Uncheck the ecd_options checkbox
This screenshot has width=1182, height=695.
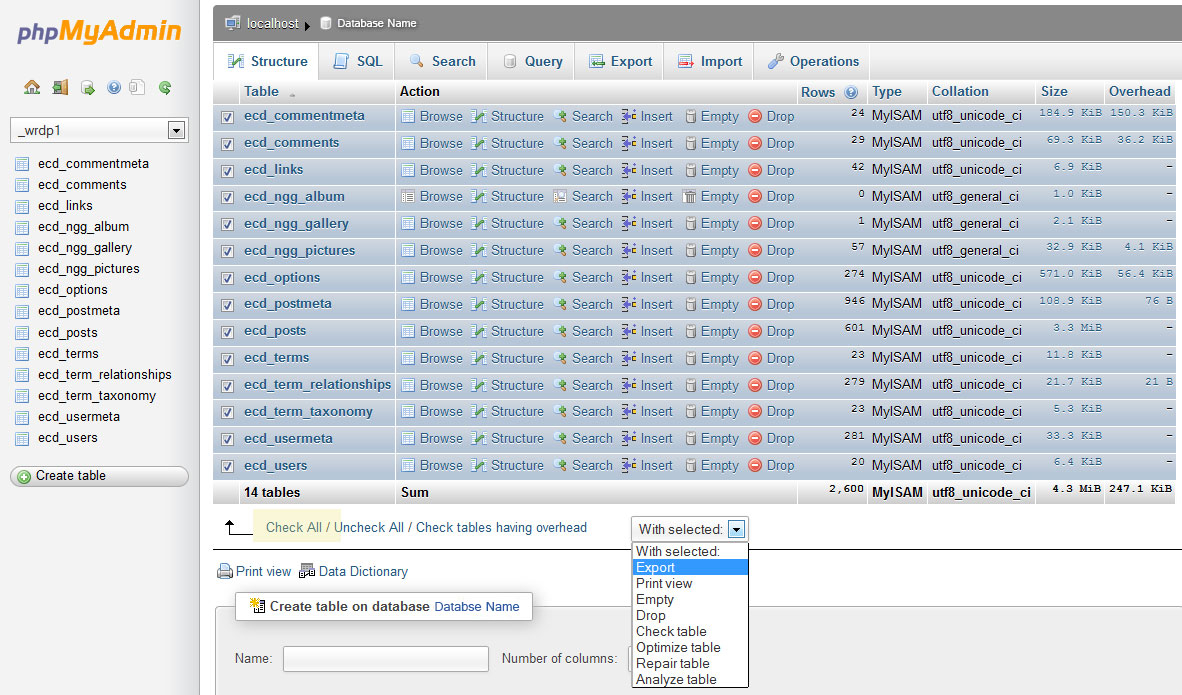point(228,278)
